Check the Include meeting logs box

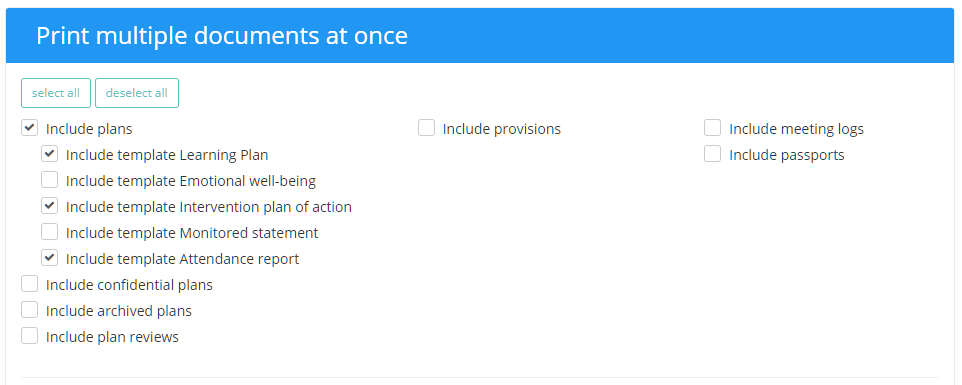pyautogui.click(x=712, y=128)
